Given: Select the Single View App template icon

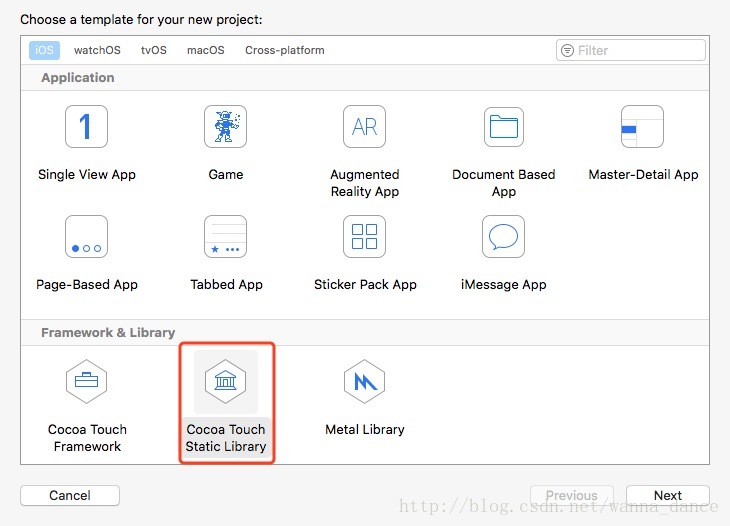Looking at the screenshot, I should click(x=87, y=127).
